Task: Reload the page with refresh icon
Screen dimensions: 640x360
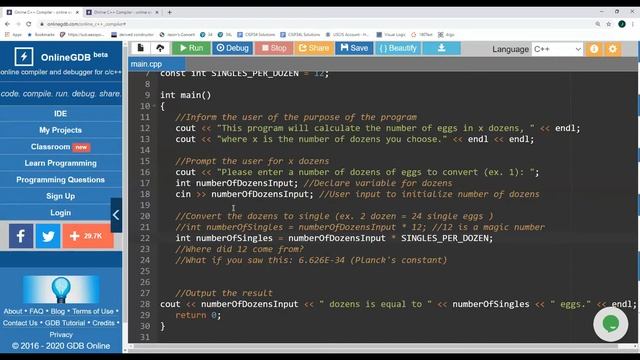Action: click(x=29, y=24)
